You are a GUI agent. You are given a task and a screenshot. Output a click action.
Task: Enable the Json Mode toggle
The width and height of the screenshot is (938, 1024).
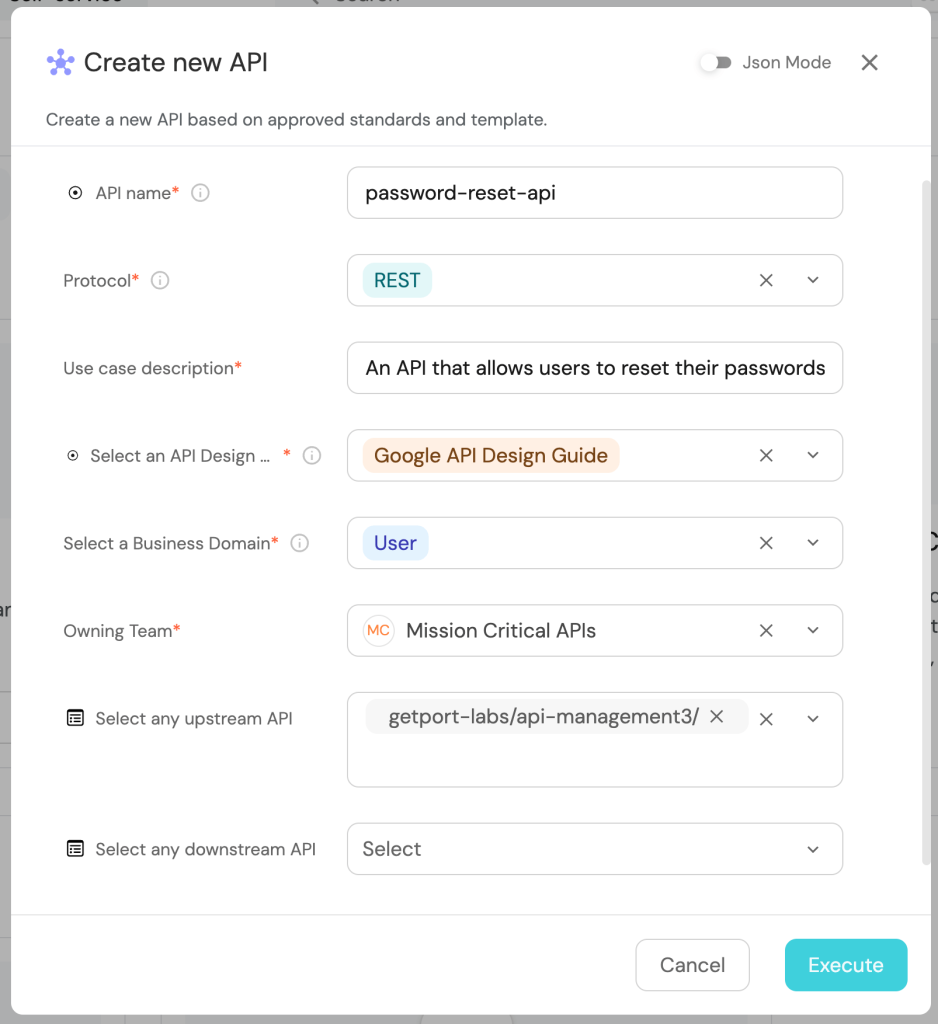click(715, 63)
